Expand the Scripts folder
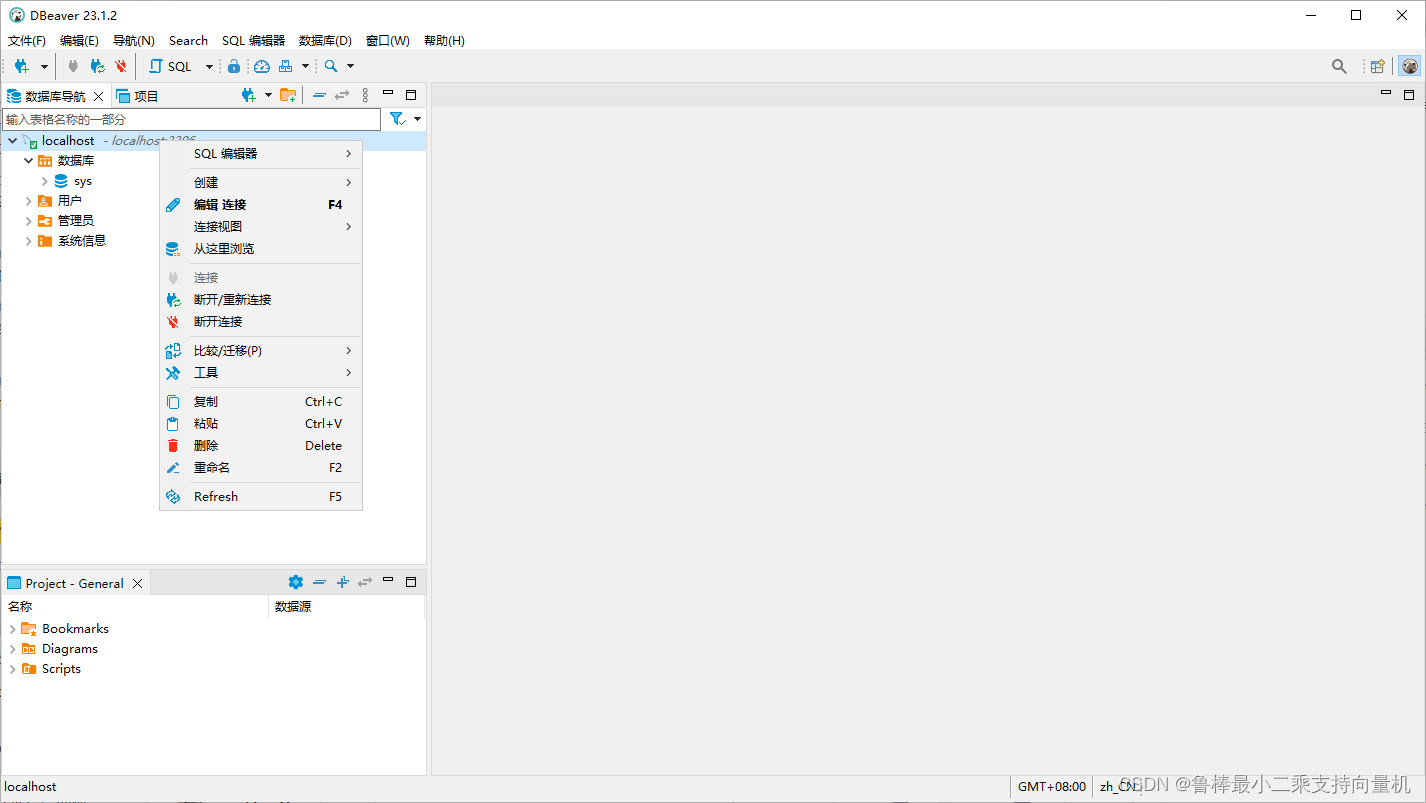1426x803 pixels. (x=12, y=669)
